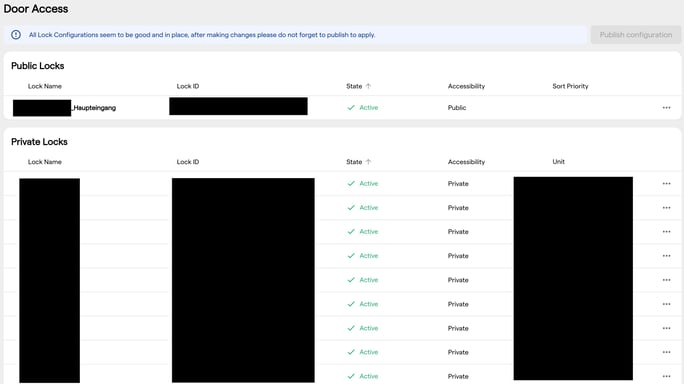Click the Active checkmark in Haupteingang row
Screen dimensions: 684x384
(x=351, y=107)
